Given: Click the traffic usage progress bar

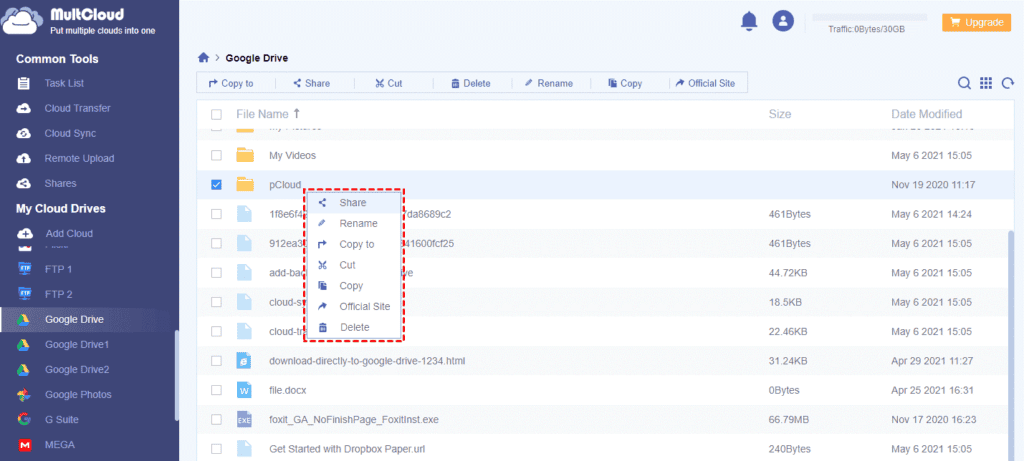Looking at the screenshot, I should [x=869, y=17].
